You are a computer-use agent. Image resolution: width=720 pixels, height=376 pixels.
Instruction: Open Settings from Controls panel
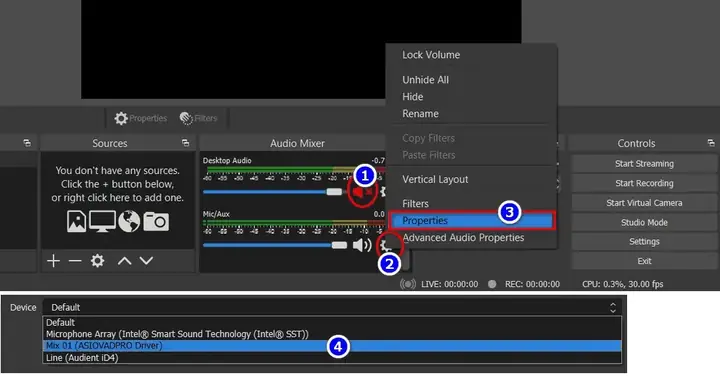[x=644, y=241]
